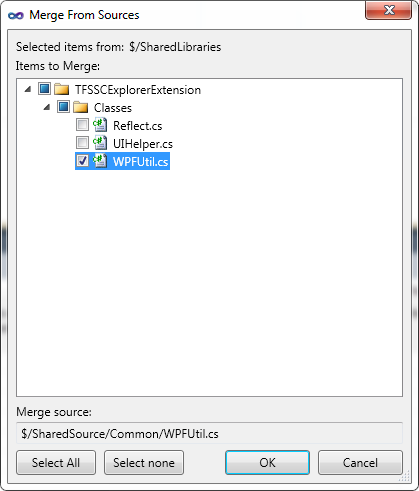Click the infinity icon in title bar
This screenshot has width=419, height=491.
coord(16,15)
